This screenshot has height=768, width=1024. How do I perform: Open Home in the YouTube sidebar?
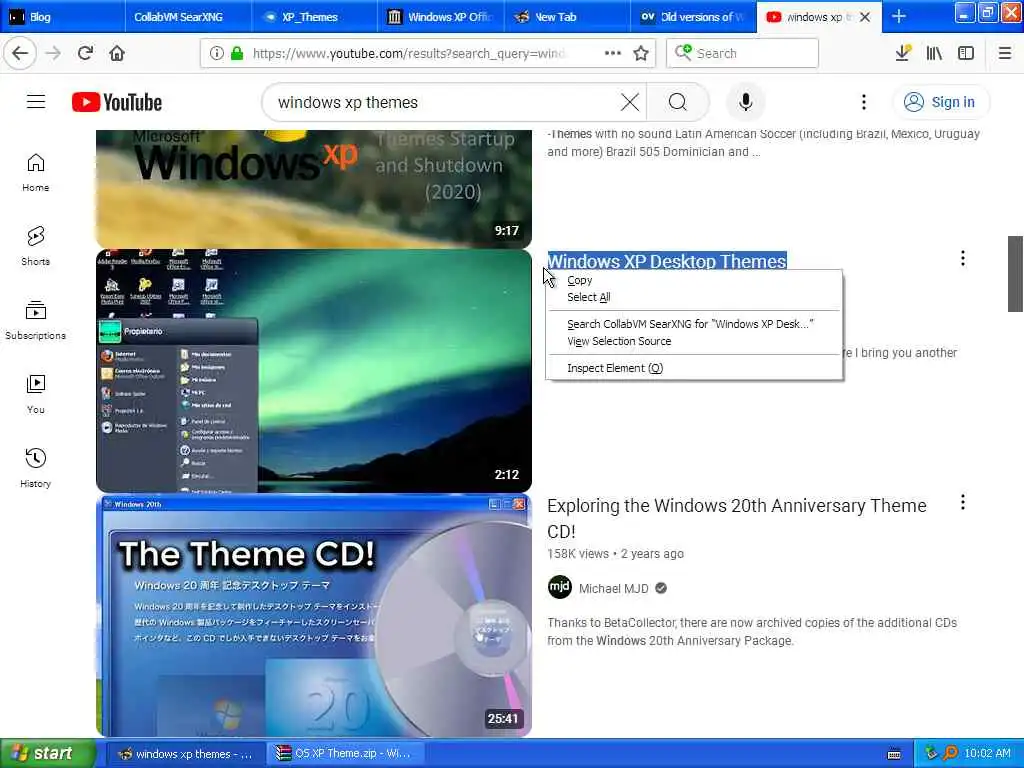pyautogui.click(x=36, y=172)
